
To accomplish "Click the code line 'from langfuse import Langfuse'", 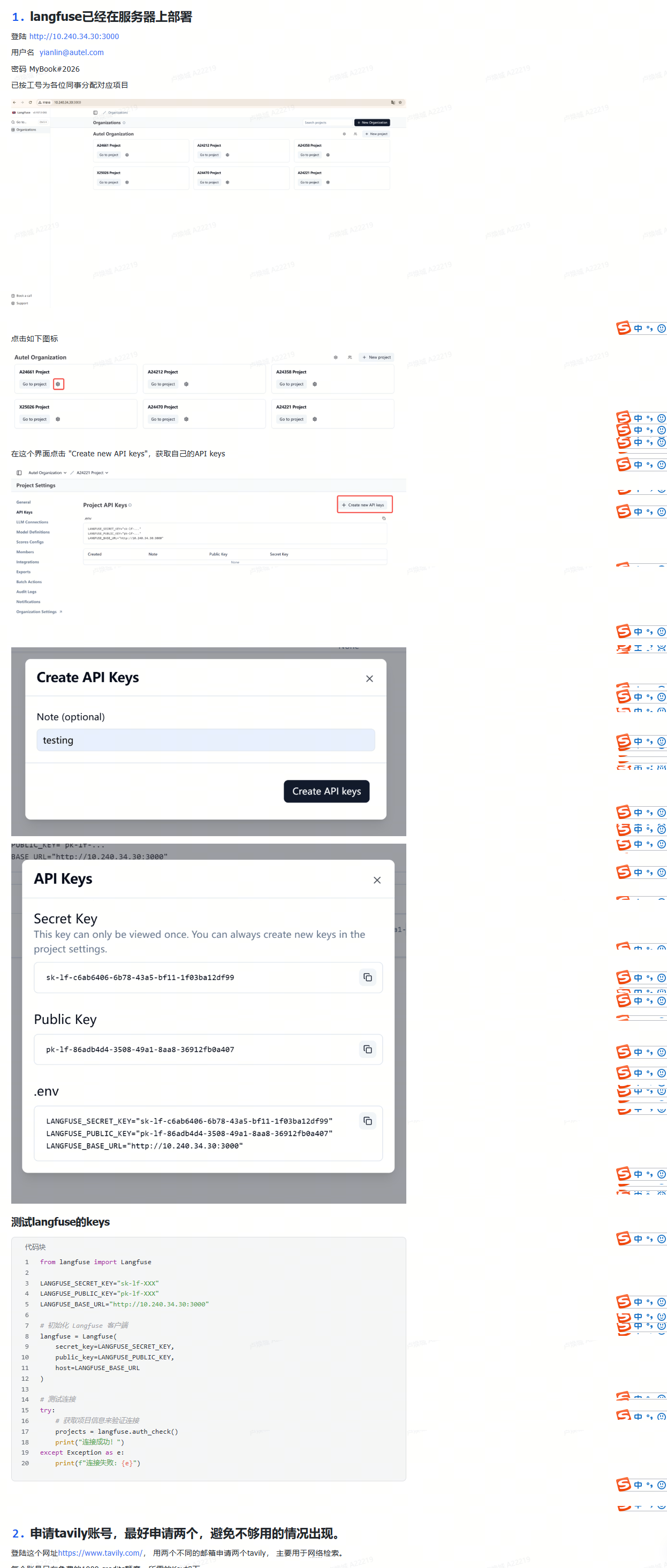I will pyautogui.click(x=96, y=1262).
